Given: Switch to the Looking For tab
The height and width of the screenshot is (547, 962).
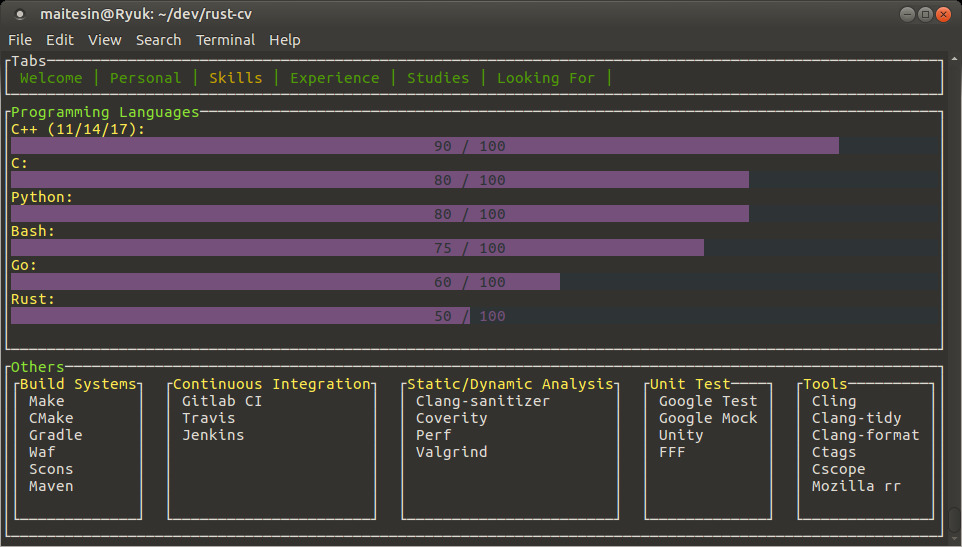Looking at the screenshot, I should (x=545, y=78).
